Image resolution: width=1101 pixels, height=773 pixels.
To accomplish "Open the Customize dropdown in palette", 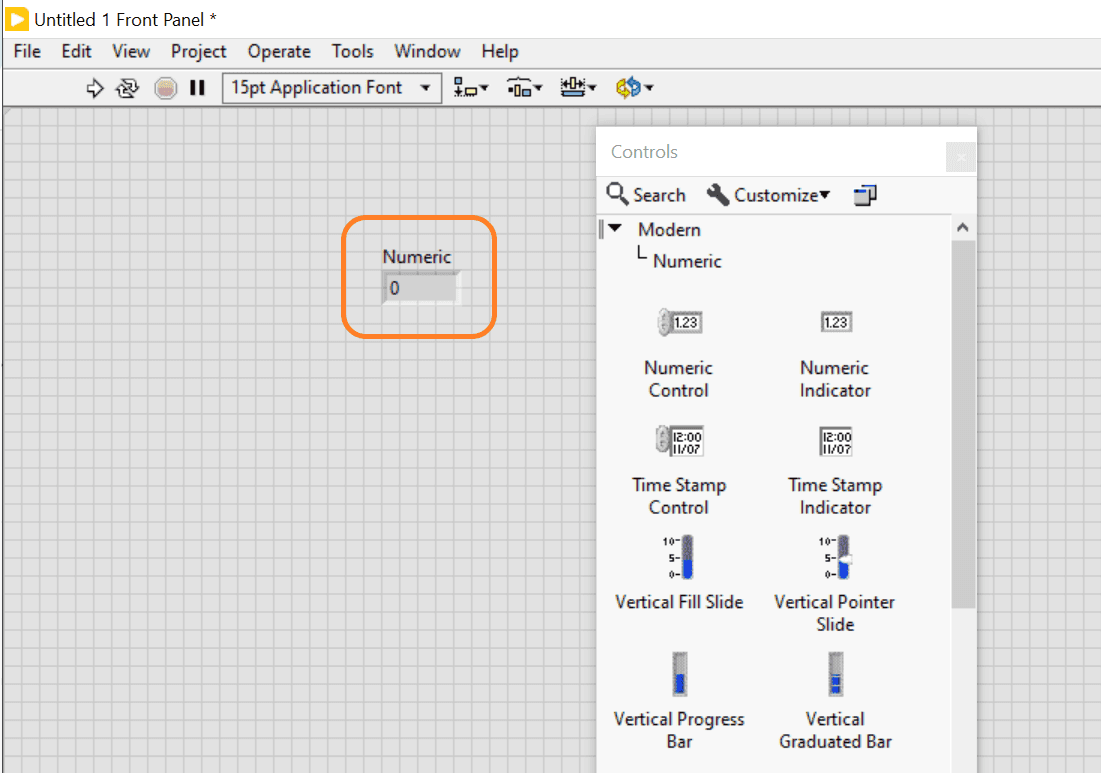I will click(768, 195).
